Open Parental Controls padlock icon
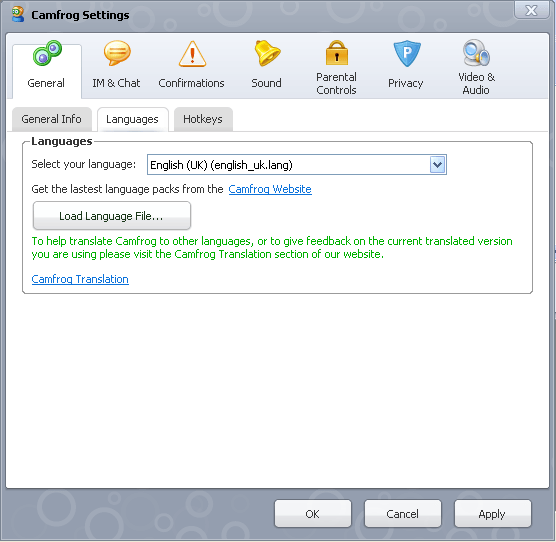This screenshot has width=556, height=542. tap(337, 52)
